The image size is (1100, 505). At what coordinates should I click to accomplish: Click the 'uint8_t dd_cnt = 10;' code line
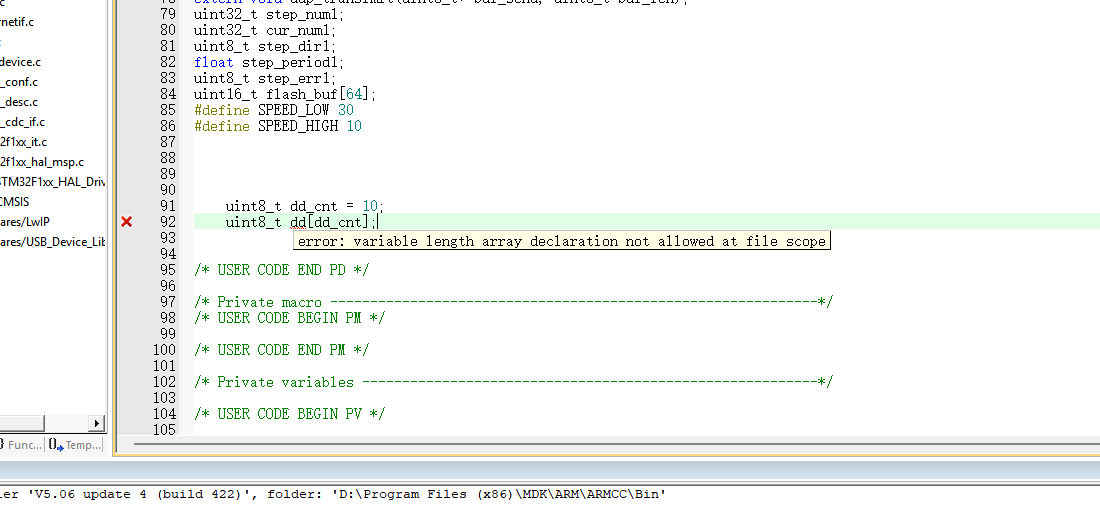click(304, 206)
